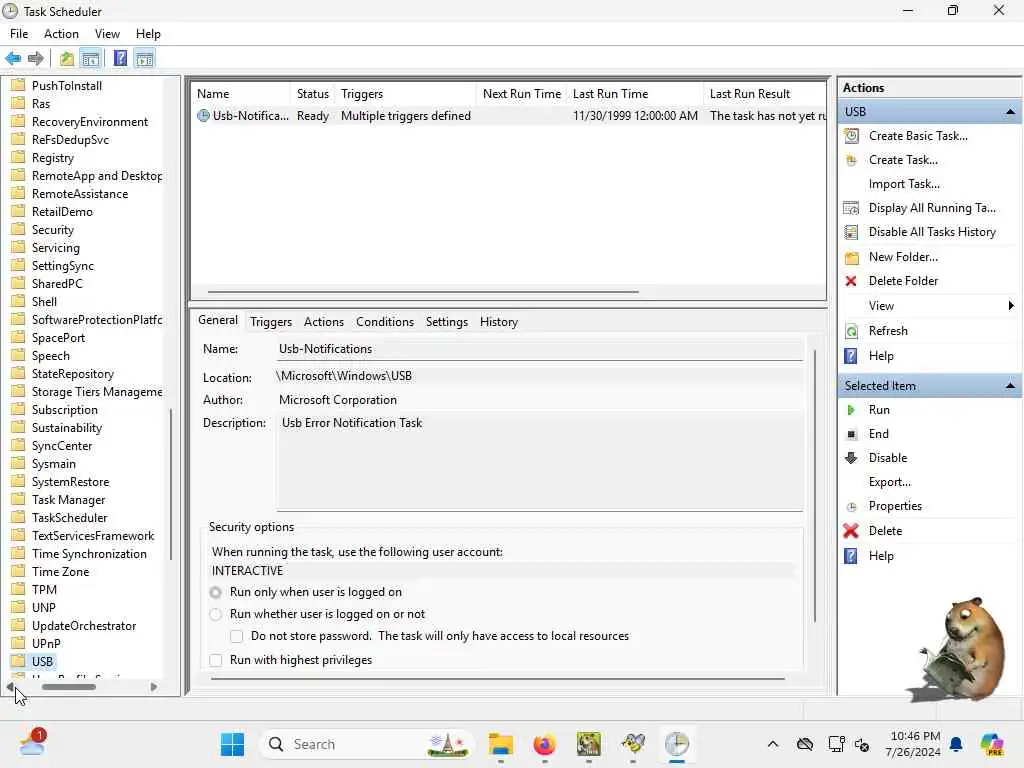1024x768 pixels.
Task: Click the red X Delete task icon
Action: [851, 531]
